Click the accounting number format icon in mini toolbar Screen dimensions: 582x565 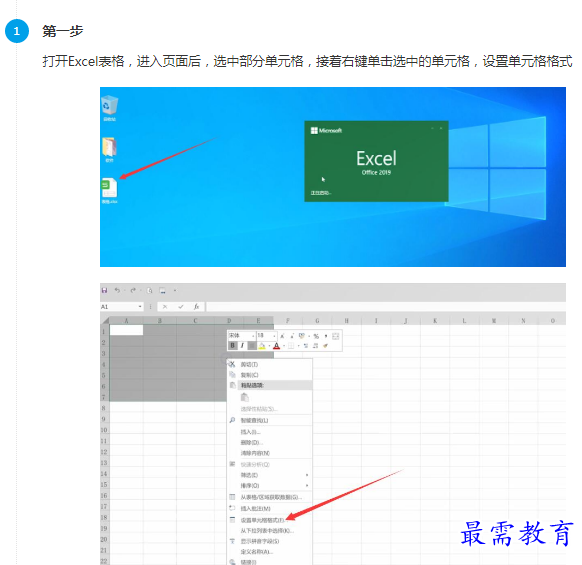point(302,336)
